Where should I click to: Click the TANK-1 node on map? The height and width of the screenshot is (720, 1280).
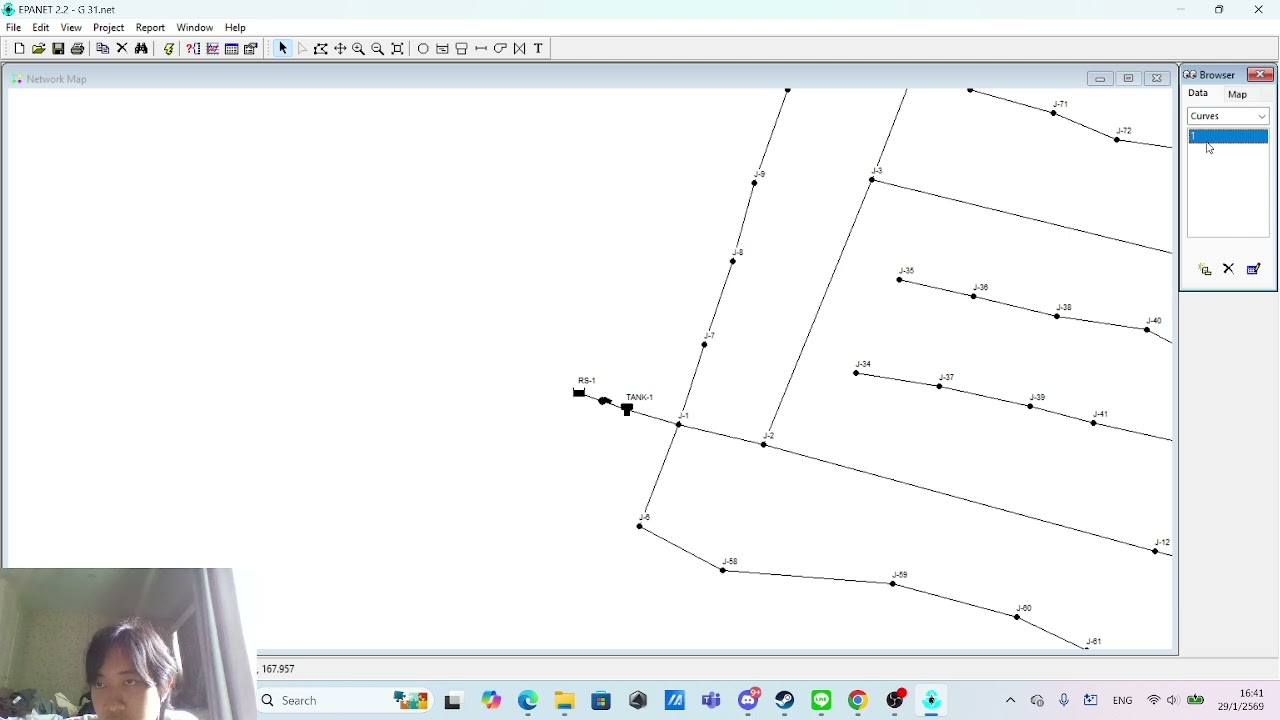tap(627, 408)
